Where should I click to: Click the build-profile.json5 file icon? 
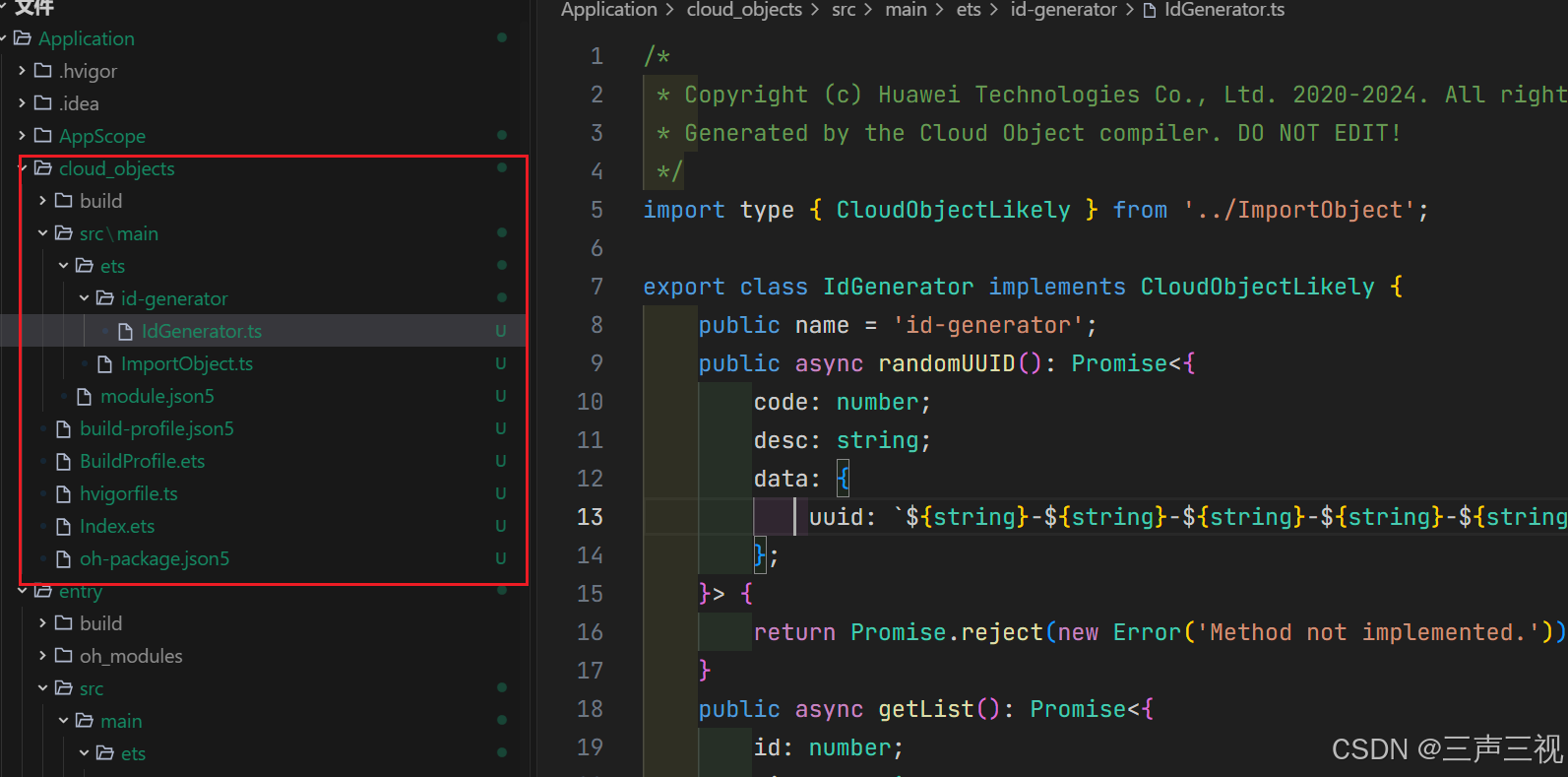(x=63, y=429)
